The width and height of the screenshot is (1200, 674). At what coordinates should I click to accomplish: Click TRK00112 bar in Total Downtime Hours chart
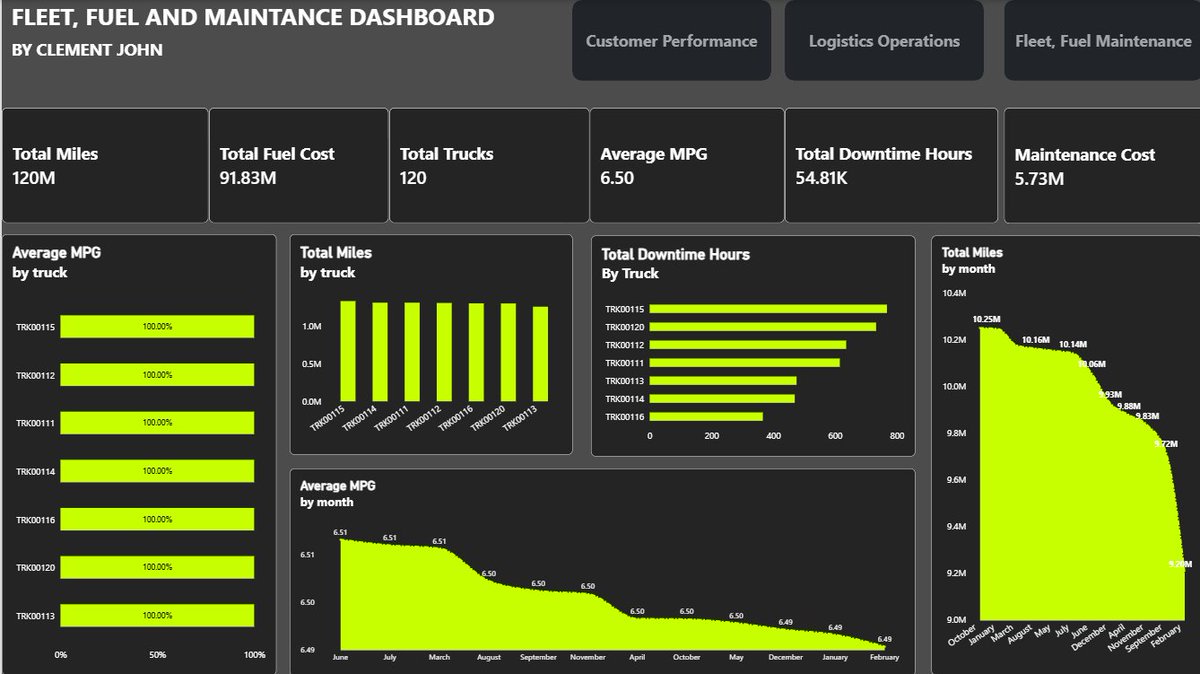(748, 345)
